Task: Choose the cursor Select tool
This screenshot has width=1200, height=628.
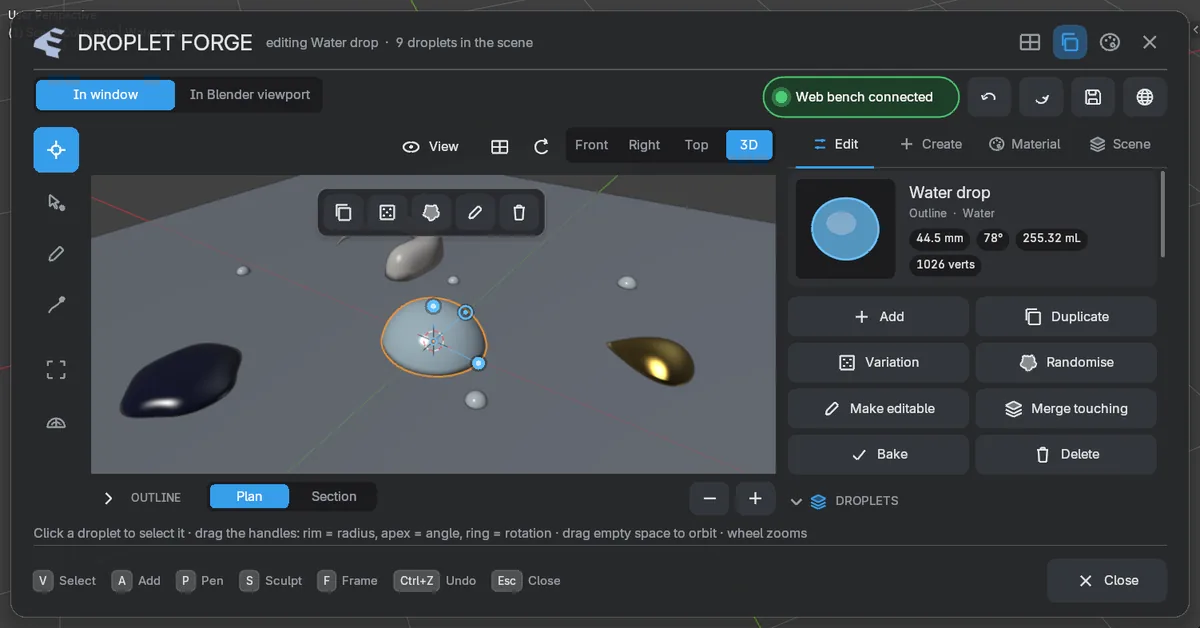Action: point(56,202)
